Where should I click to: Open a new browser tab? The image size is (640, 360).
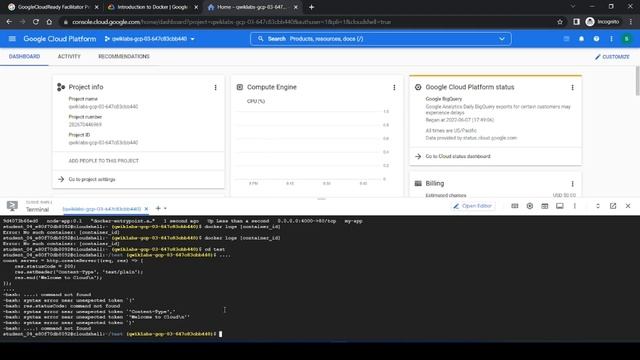[311, 7]
